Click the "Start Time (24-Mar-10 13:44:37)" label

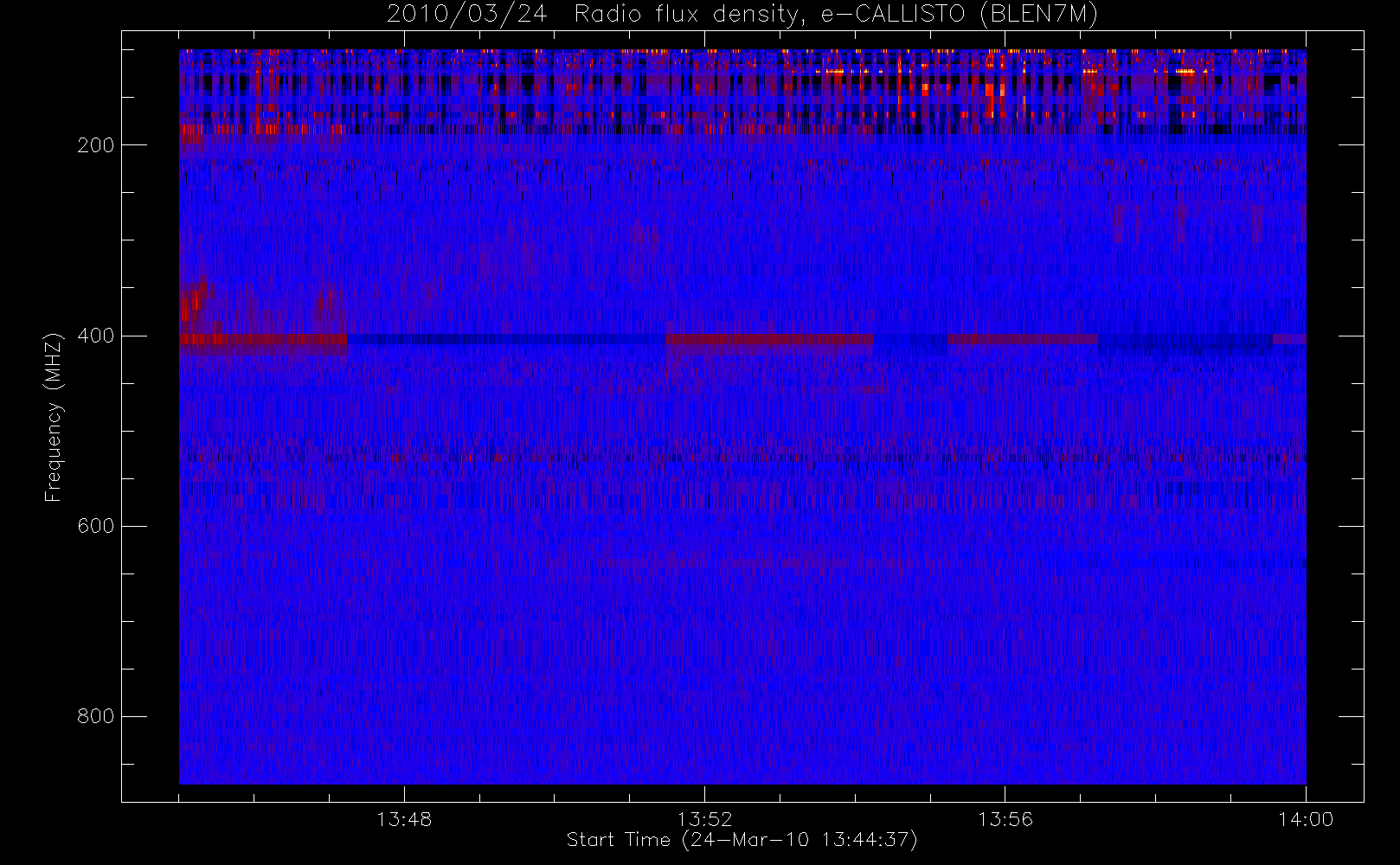coord(742,840)
